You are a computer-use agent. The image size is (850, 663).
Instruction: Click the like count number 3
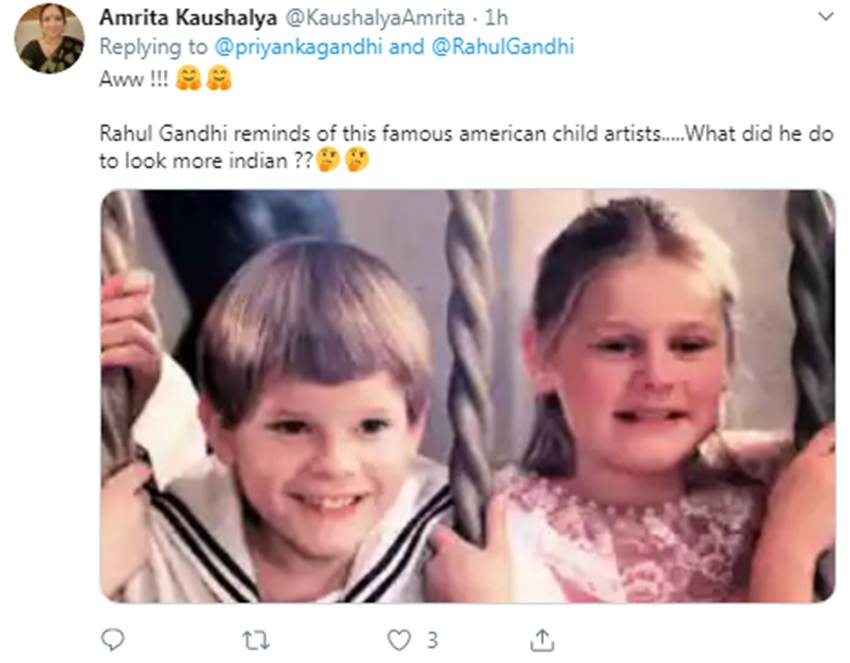click(x=432, y=639)
